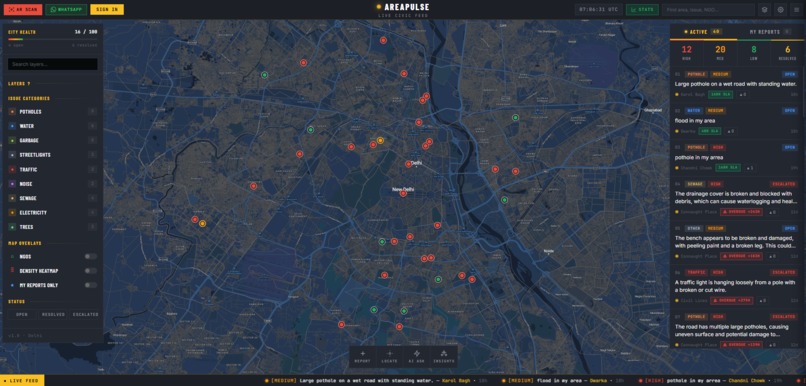
Task: Open the 'flood in my area' report card
Action: [736, 121]
